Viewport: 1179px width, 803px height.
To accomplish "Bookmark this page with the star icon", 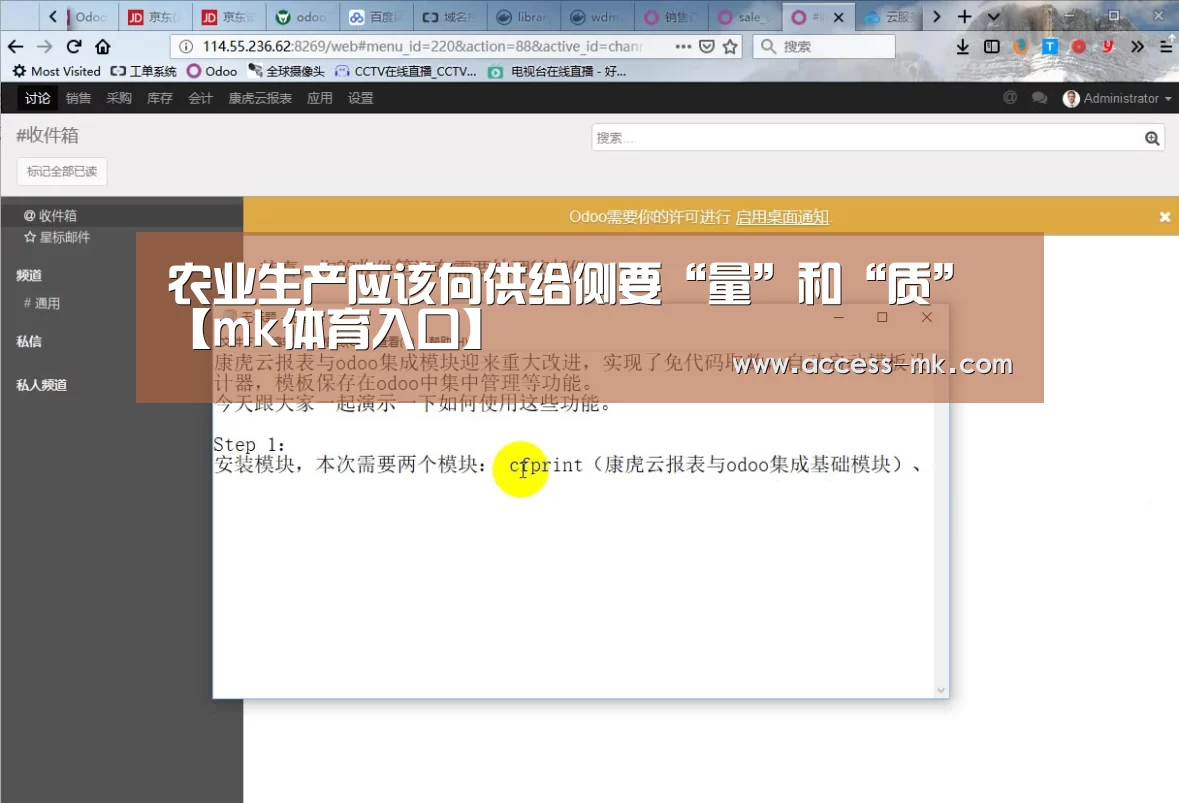I will [x=730, y=47].
